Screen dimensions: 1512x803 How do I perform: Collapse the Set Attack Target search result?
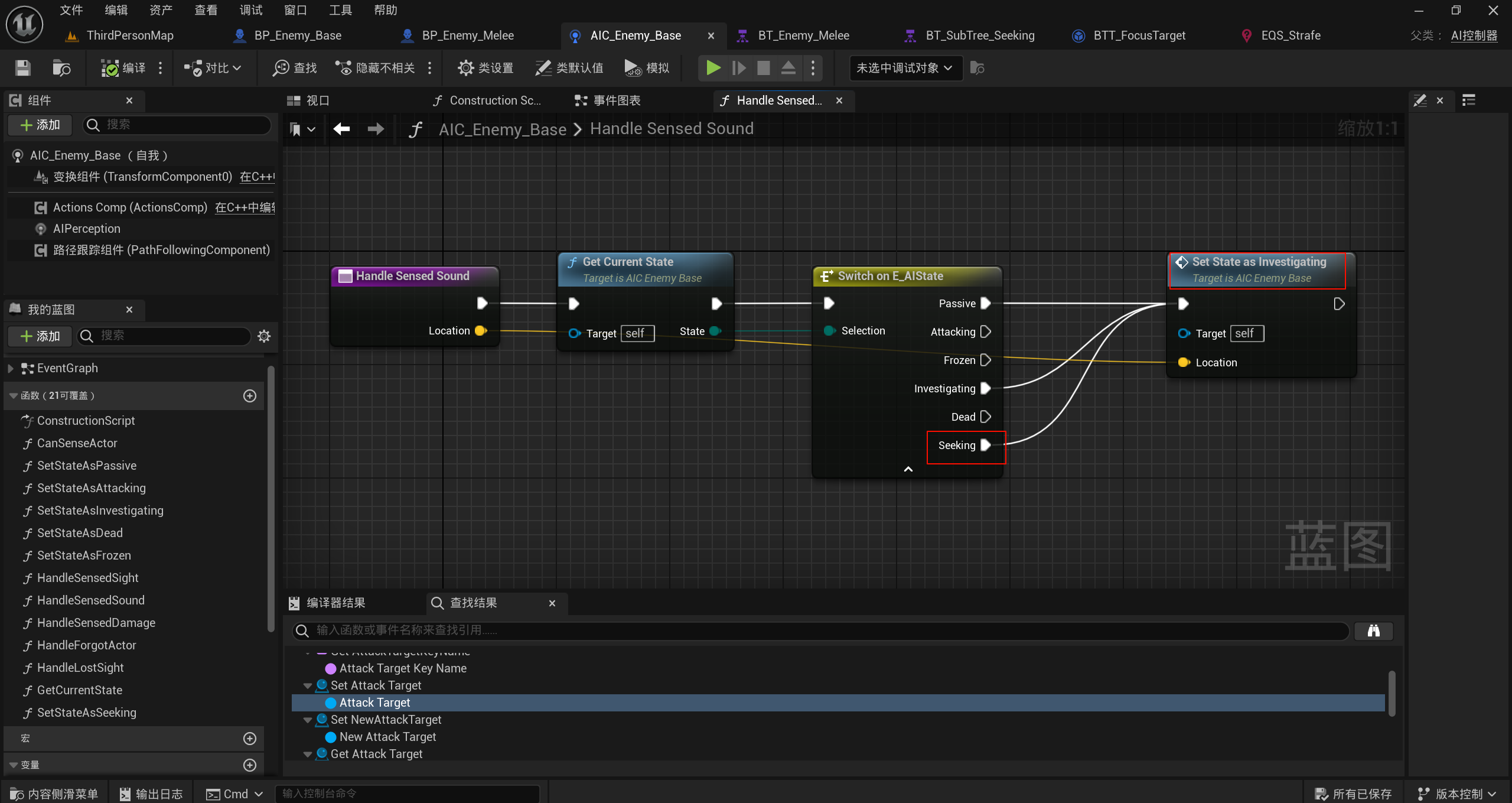tap(307, 685)
